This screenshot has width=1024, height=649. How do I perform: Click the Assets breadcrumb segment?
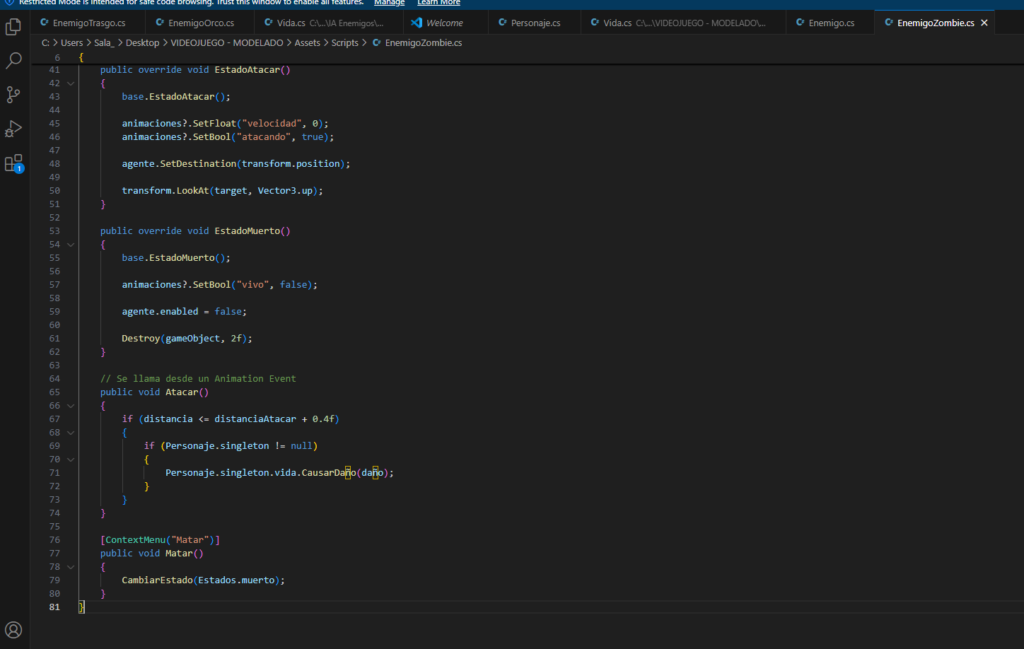point(307,42)
